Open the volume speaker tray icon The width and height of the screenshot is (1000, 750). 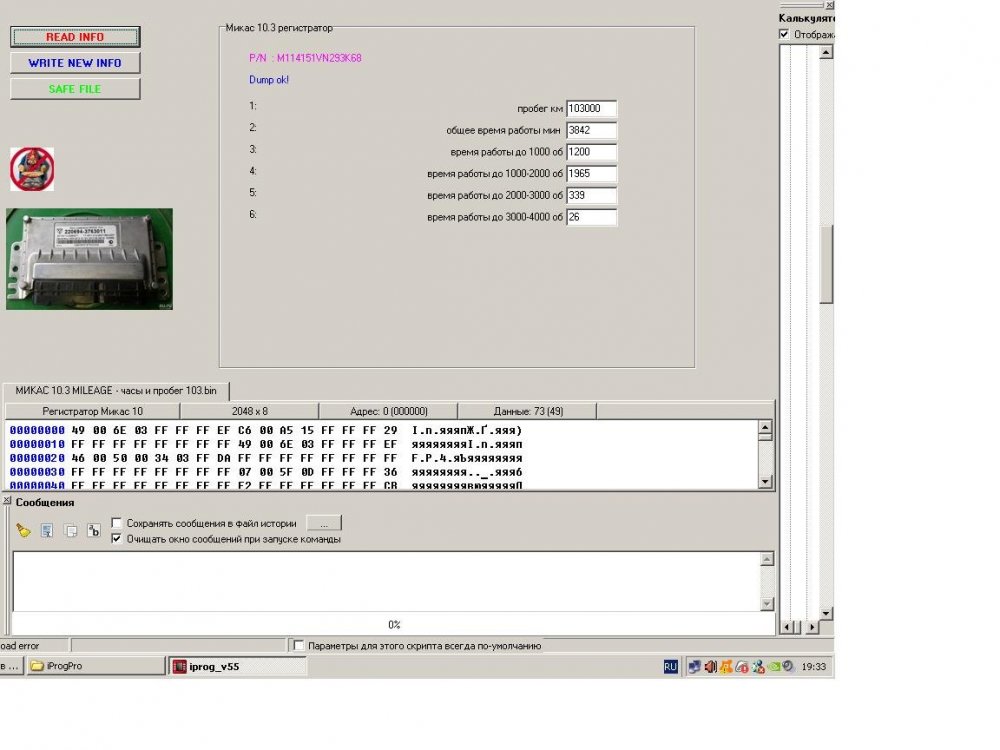click(x=710, y=667)
